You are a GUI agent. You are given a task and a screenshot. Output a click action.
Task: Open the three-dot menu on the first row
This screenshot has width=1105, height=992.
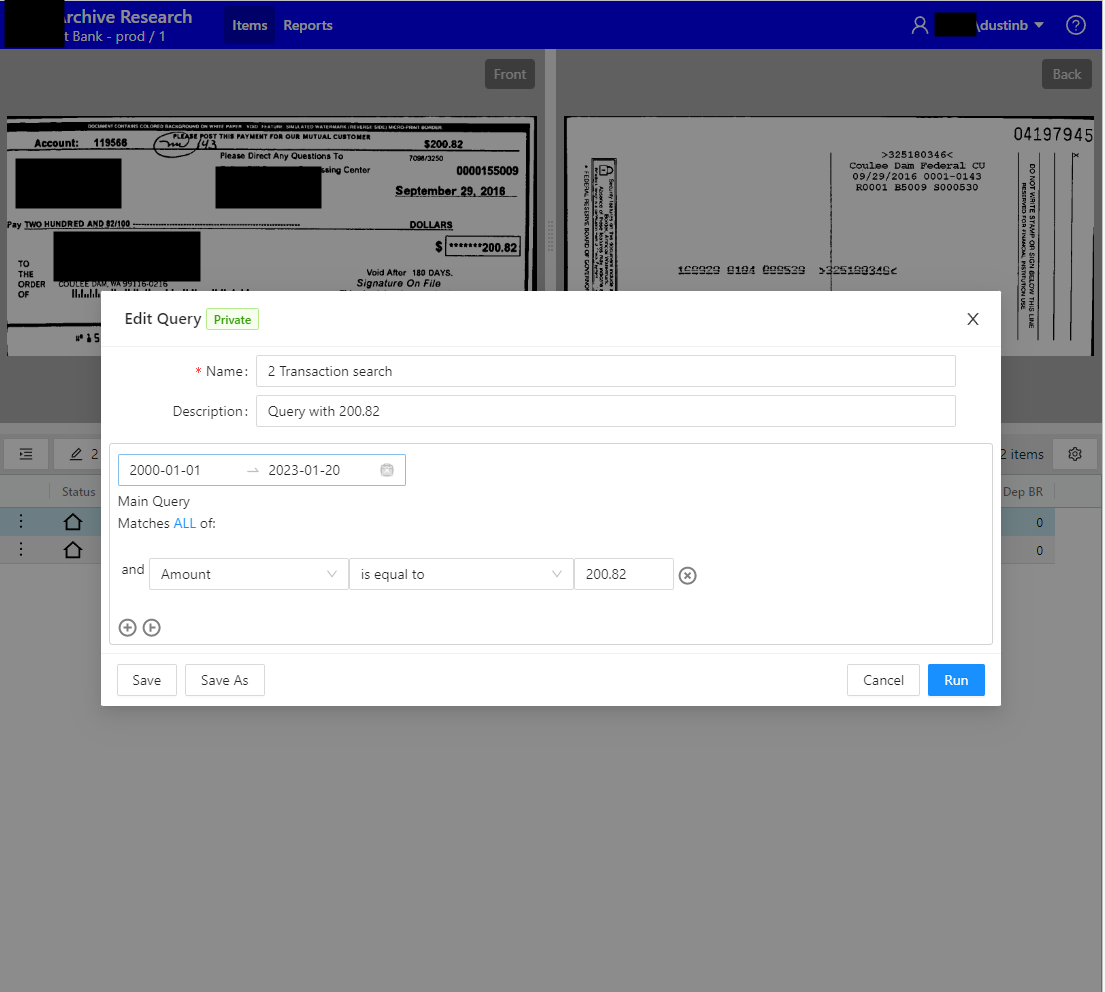[x=20, y=521]
